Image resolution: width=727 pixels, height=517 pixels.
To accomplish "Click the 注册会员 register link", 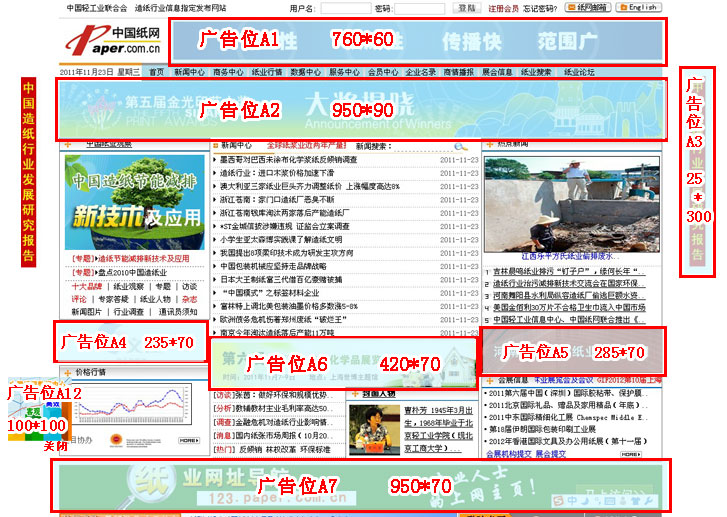I will click(x=503, y=8).
